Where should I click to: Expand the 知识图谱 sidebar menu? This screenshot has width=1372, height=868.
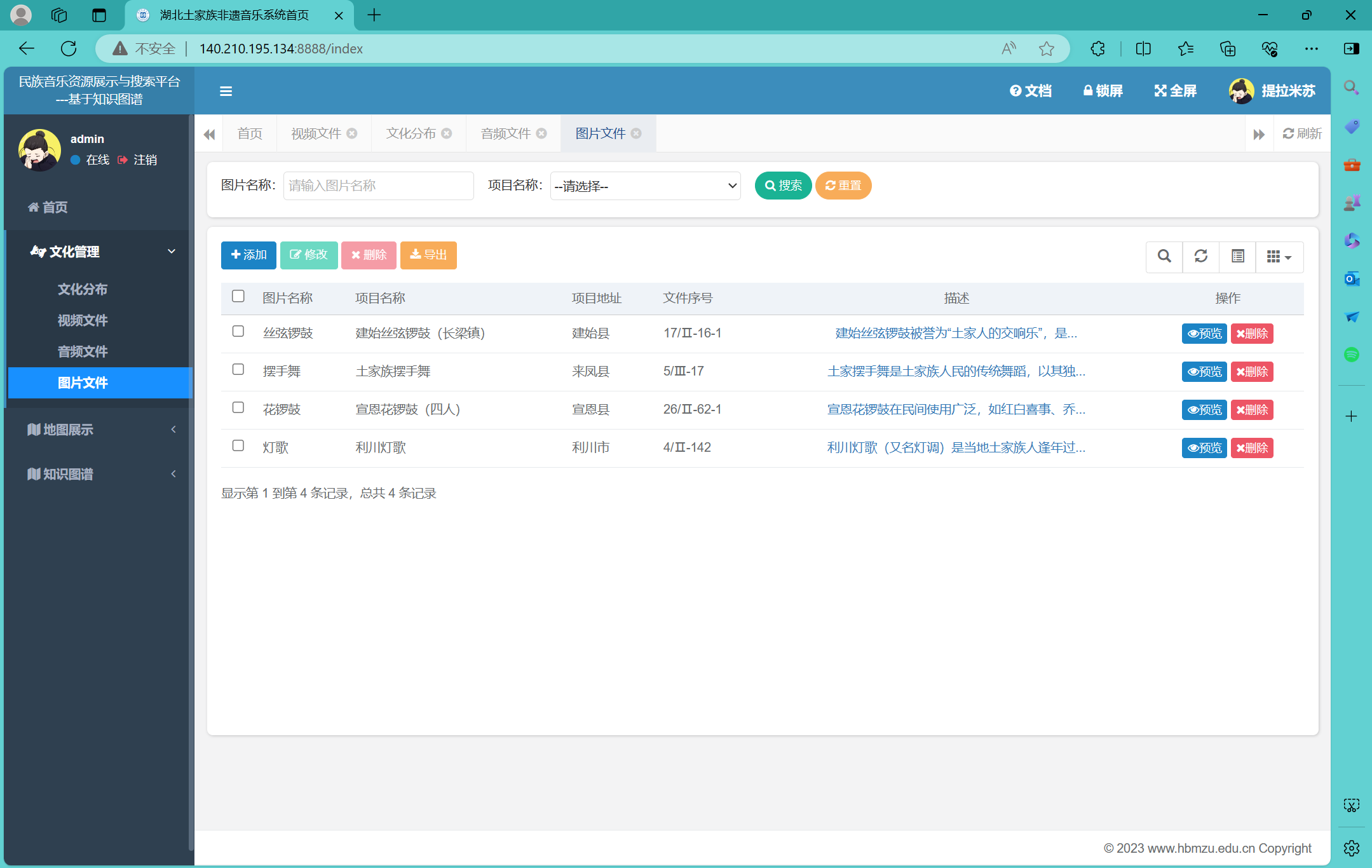pyautogui.click(x=98, y=474)
